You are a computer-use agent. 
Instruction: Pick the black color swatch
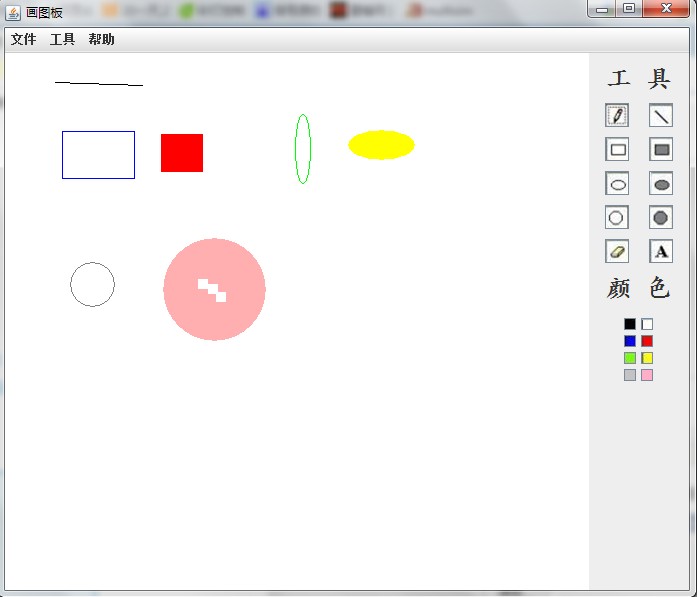tap(630, 324)
